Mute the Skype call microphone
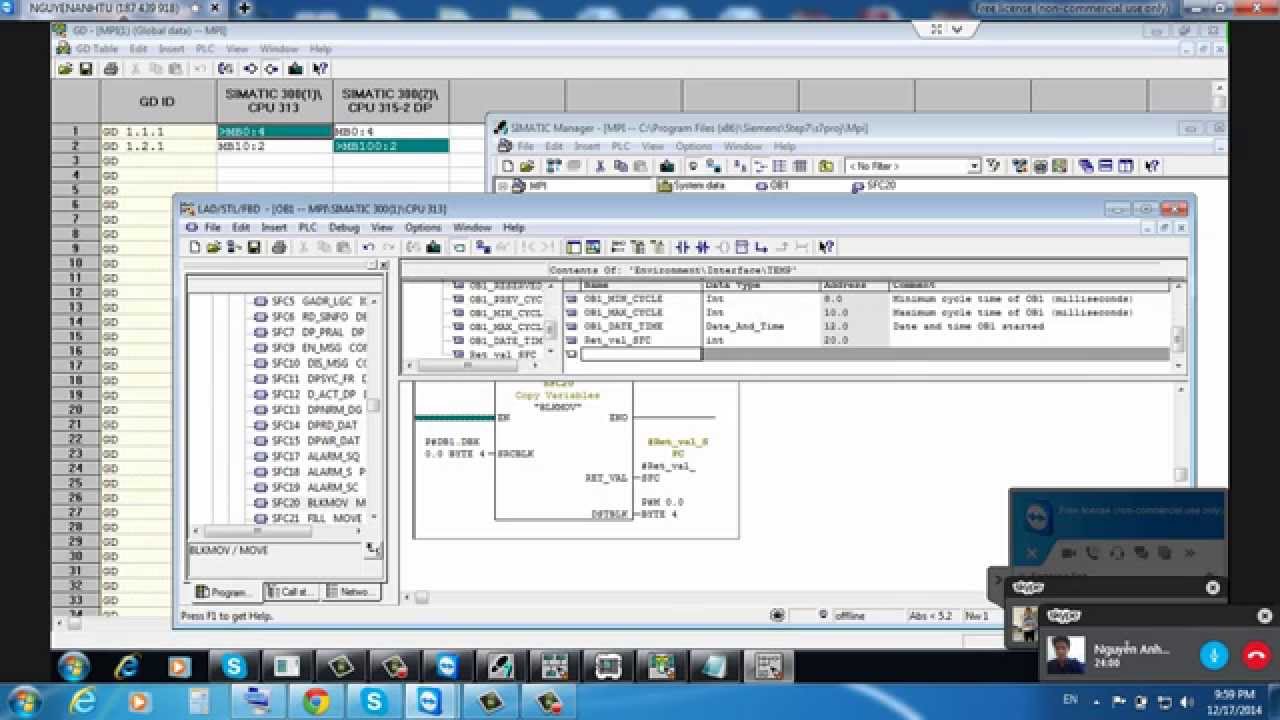 coord(1214,655)
